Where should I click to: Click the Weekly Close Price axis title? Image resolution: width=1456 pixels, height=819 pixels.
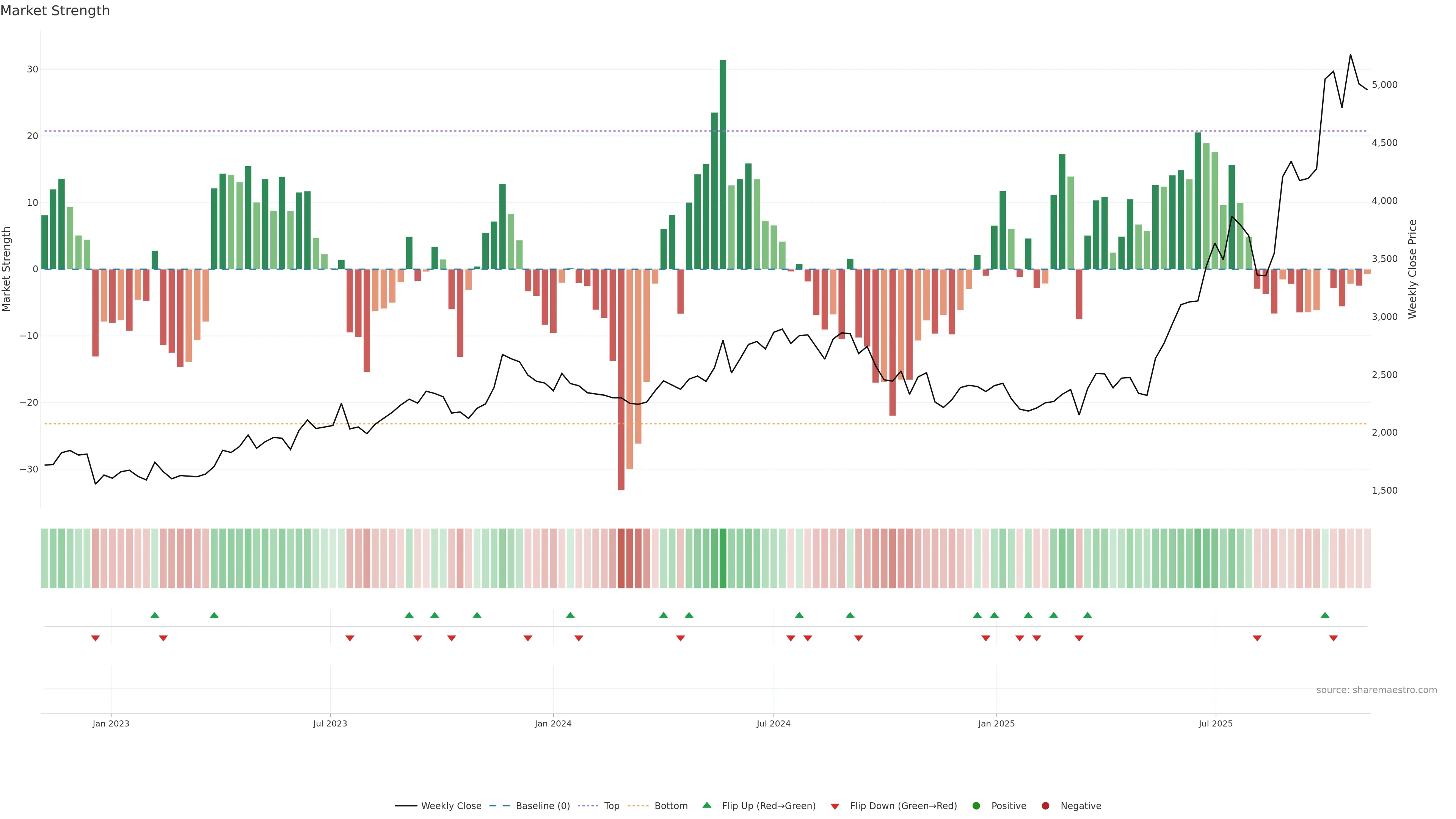tap(1412, 269)
